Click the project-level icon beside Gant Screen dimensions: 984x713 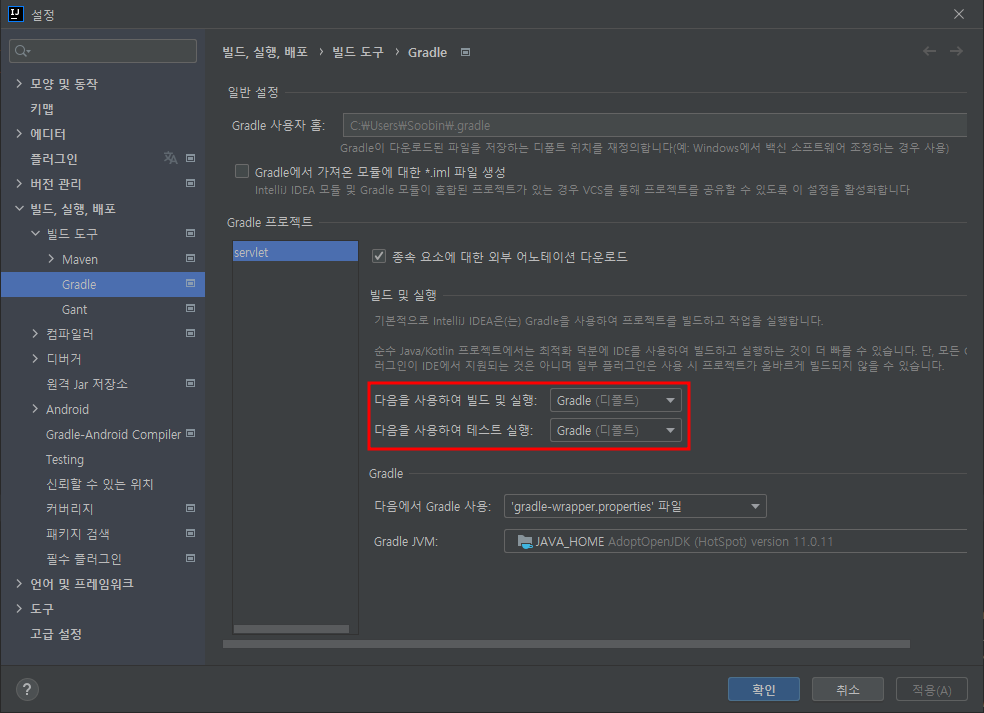click(191, 308)
